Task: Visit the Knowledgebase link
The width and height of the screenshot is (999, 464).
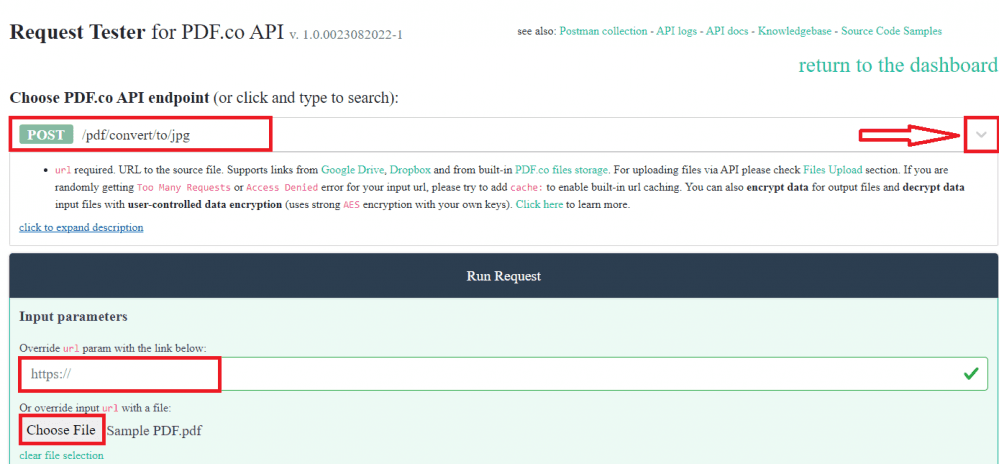Action: coord(794,31)
